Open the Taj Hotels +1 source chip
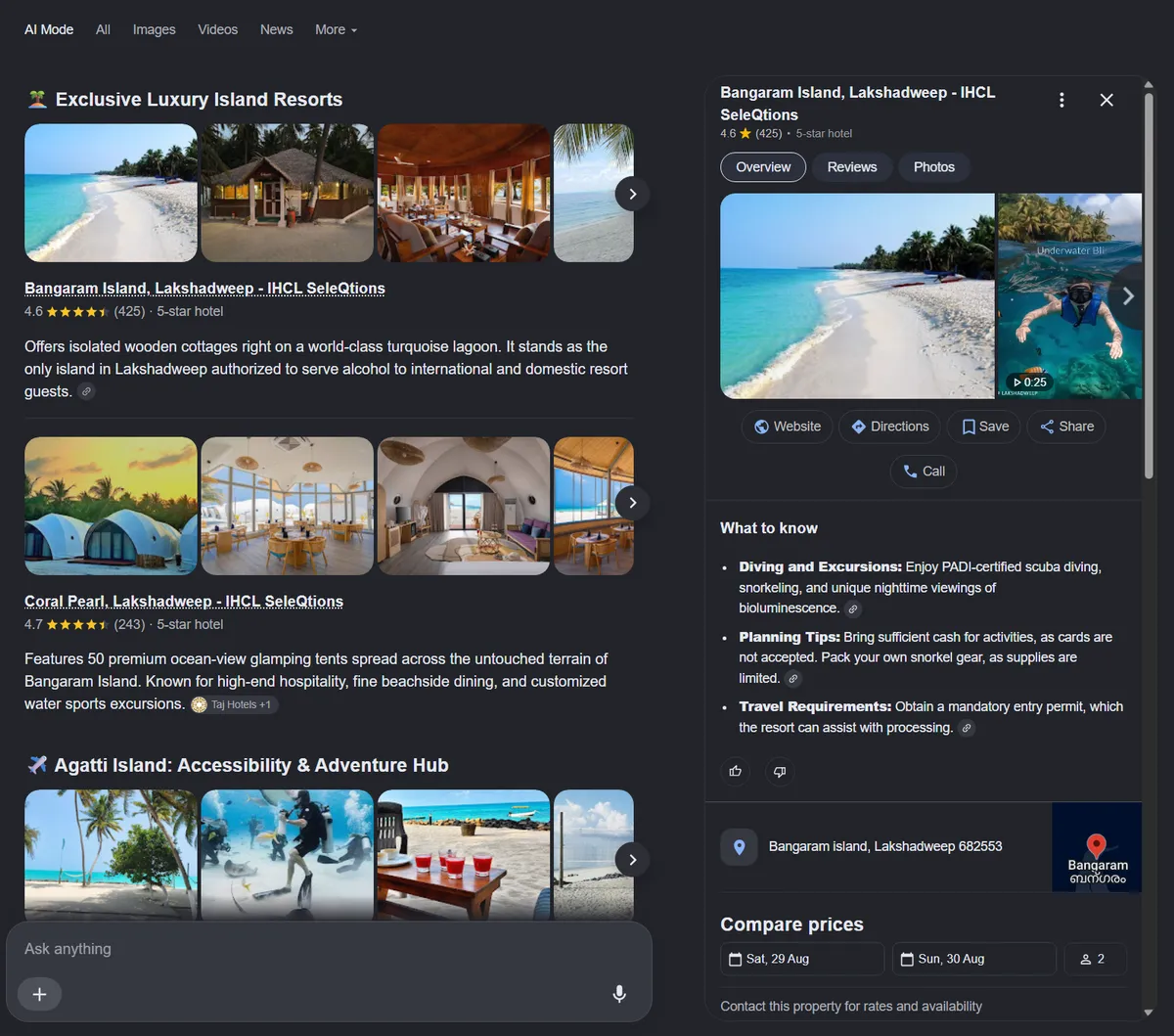 point(234,704)
